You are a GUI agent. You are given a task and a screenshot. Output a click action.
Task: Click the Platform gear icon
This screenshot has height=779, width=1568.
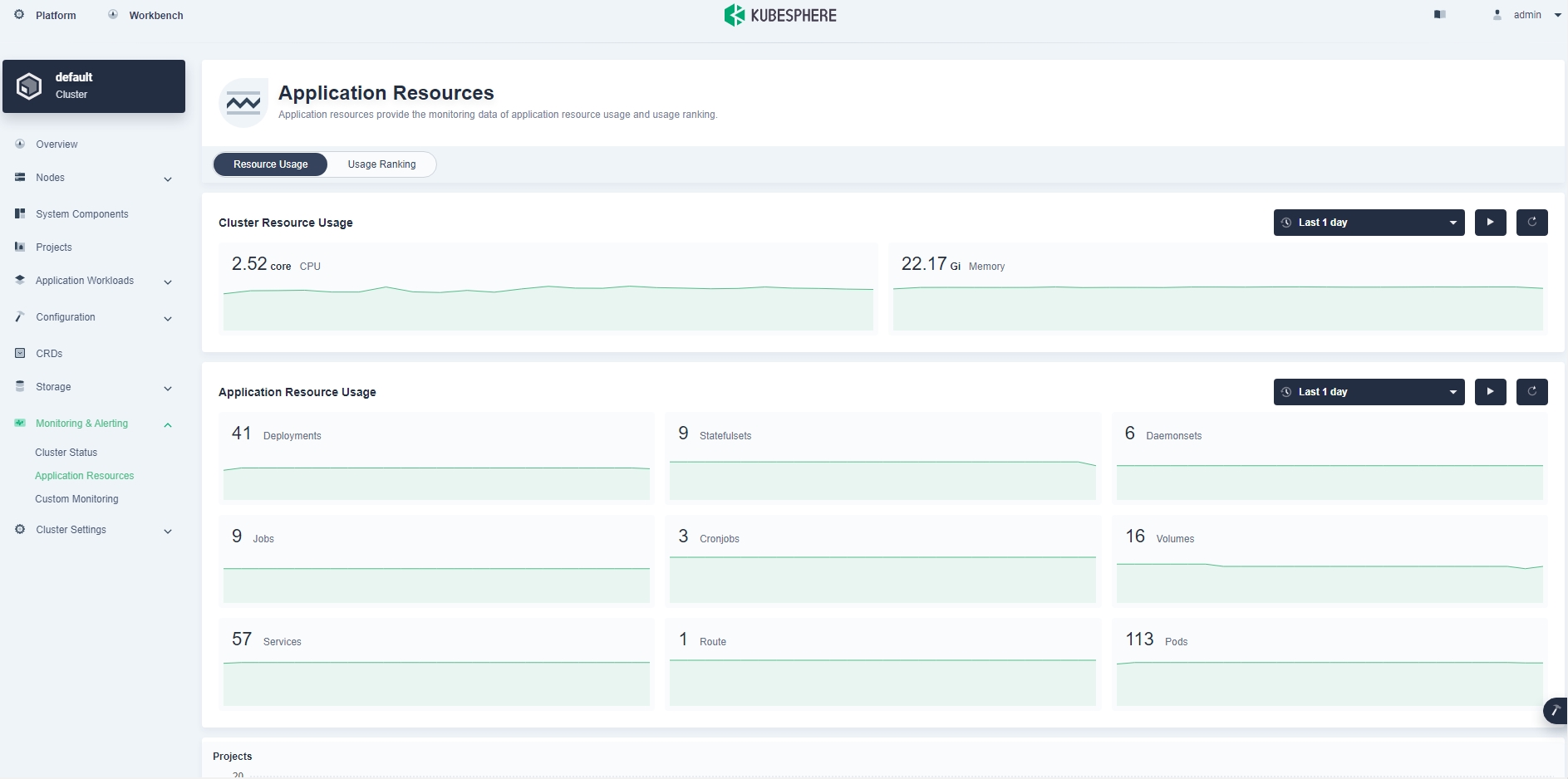[20, 15]
